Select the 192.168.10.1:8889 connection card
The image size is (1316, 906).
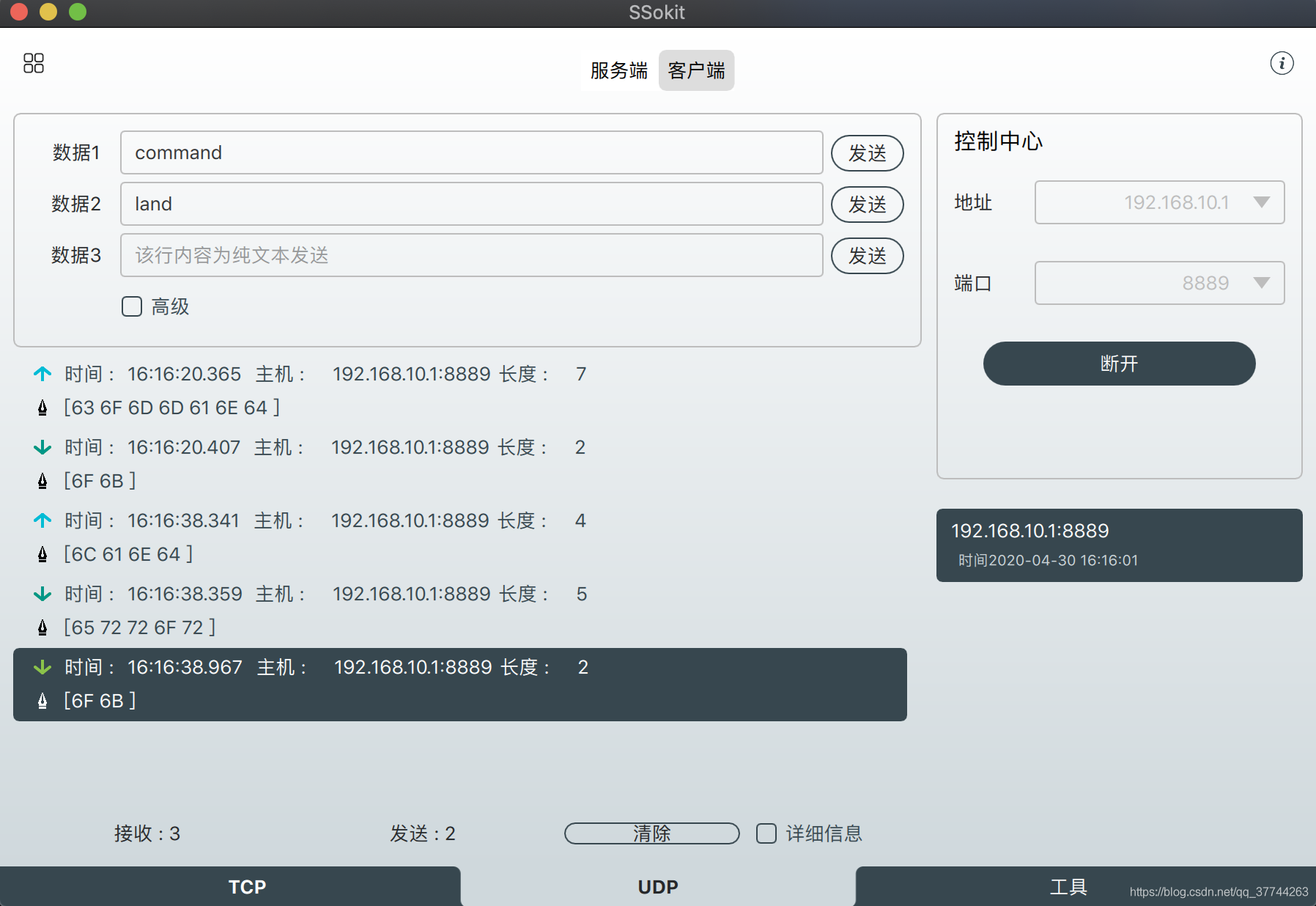pyautogui.click(x=1119, y=545)
